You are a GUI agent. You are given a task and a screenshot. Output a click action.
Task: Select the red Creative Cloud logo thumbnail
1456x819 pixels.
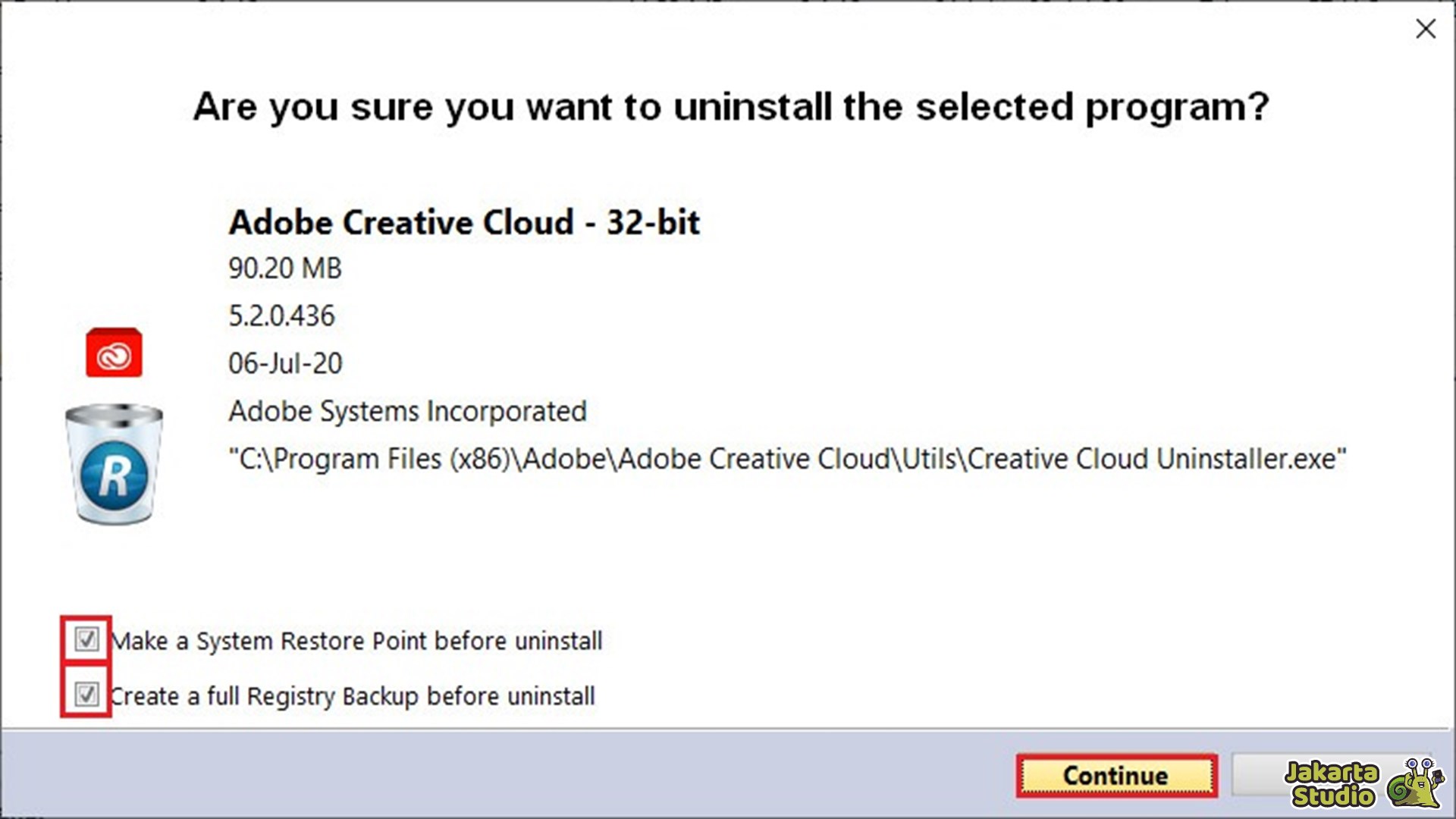point(112,353)
